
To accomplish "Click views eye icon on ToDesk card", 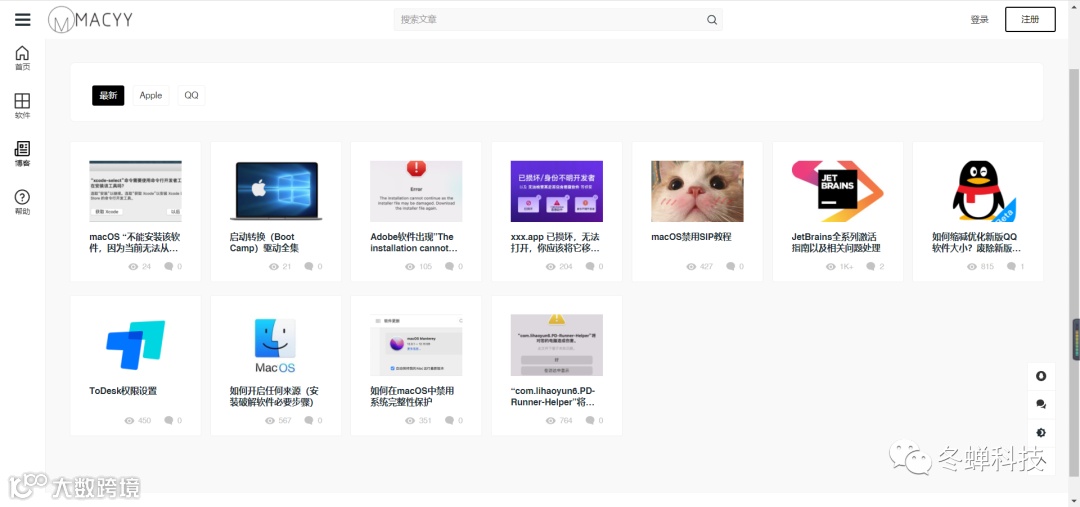I will 129,420.
